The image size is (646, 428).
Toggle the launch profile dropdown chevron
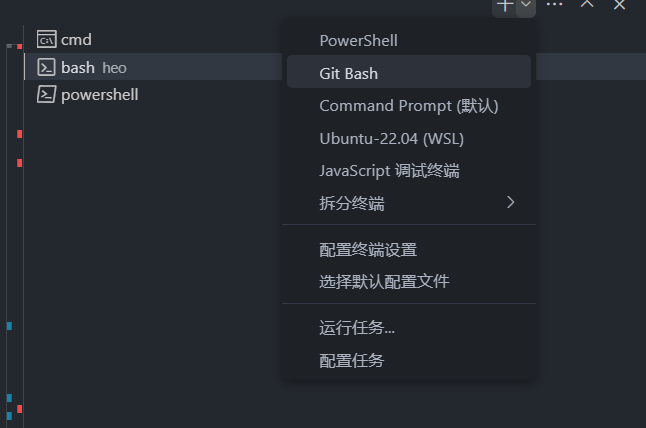pos(526,5)
